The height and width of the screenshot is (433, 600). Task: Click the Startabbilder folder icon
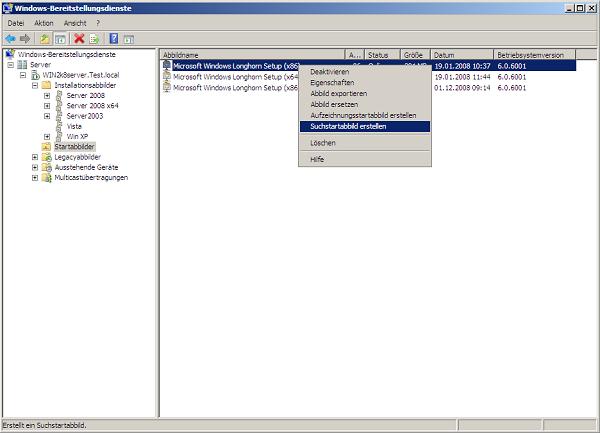(x=46, y=147)
